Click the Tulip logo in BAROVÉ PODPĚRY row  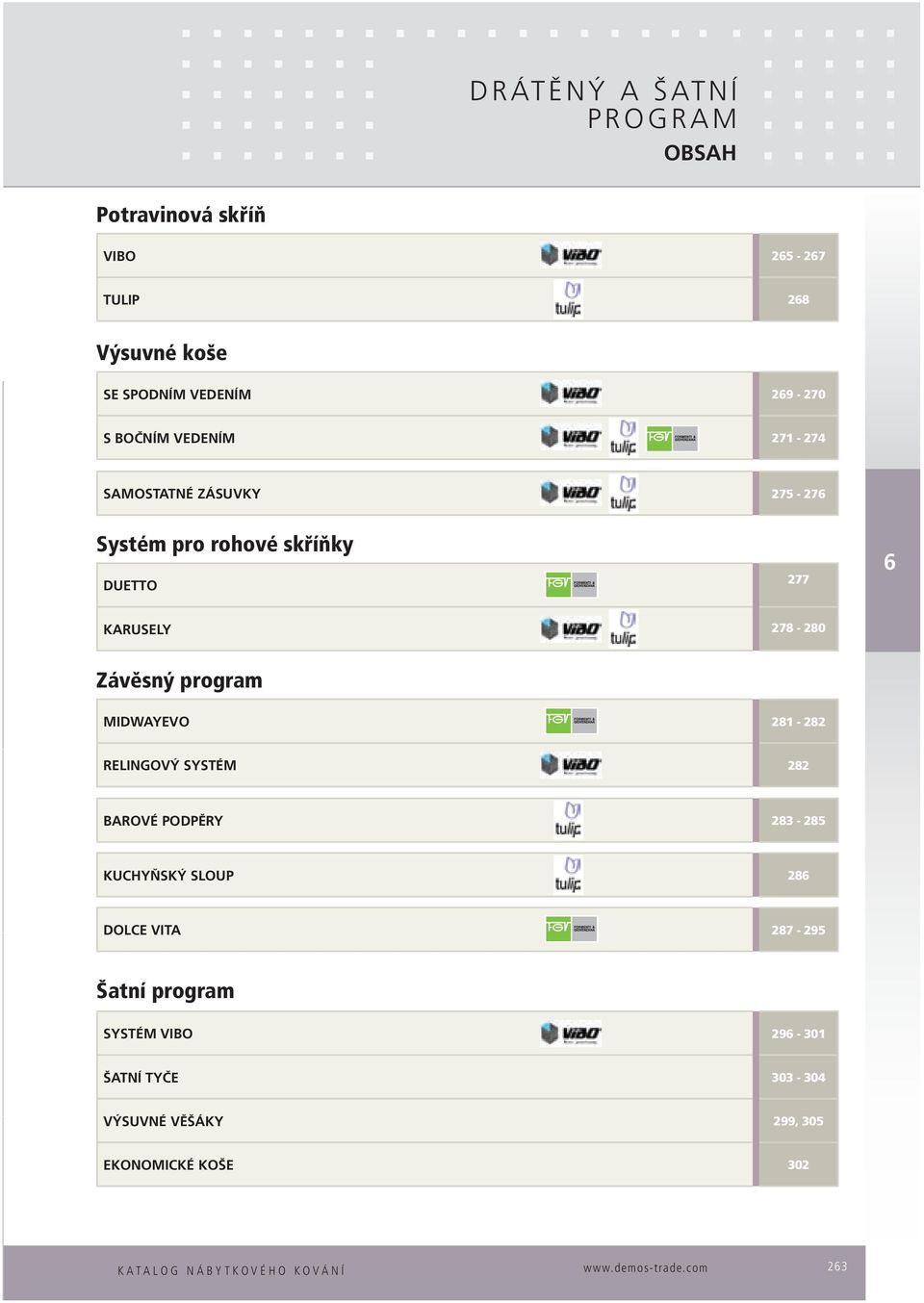tap(568, 820)
